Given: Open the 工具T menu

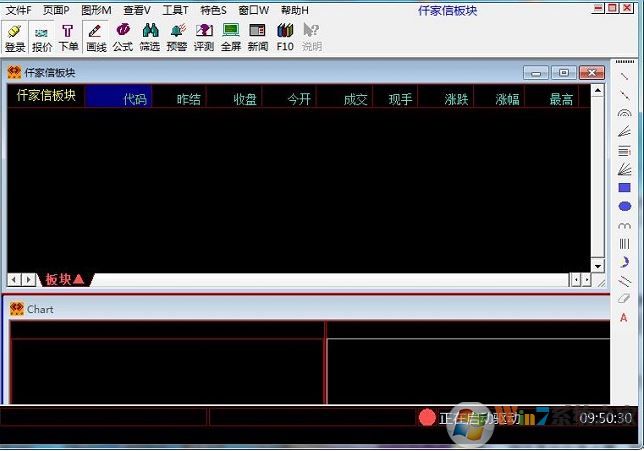Looking at the screenshot, I should (175, 9).
